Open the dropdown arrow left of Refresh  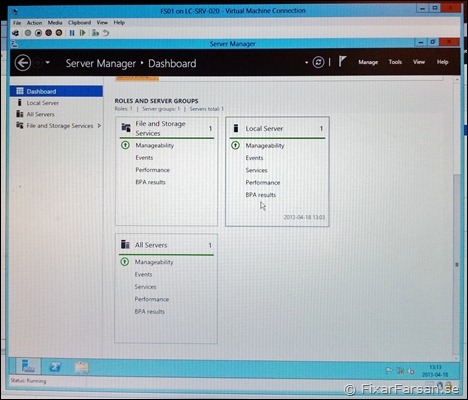coord(306,62)
